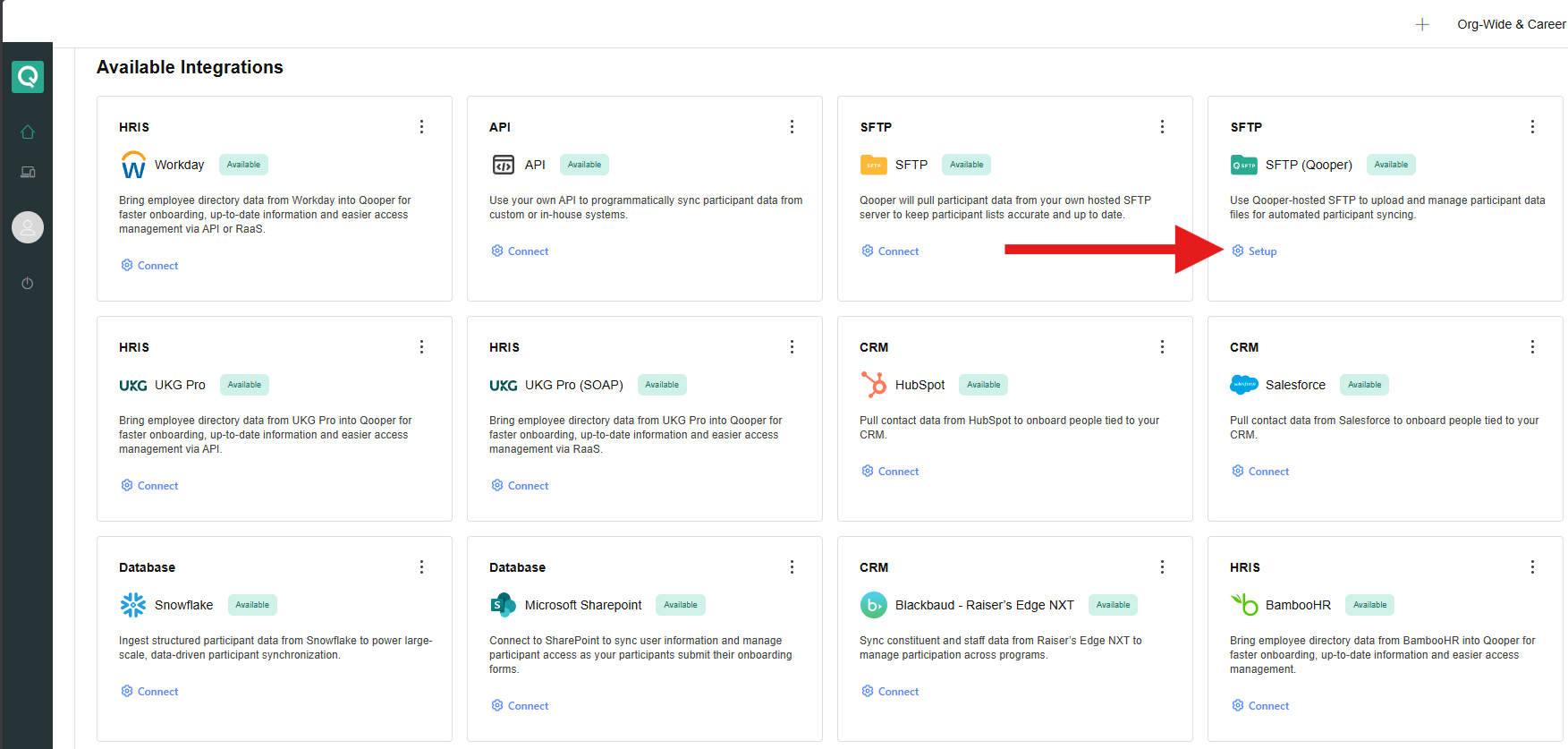The image size is (1568, 749).
Task: Click the Snowflake logo icon
Action: click(133, 605)
